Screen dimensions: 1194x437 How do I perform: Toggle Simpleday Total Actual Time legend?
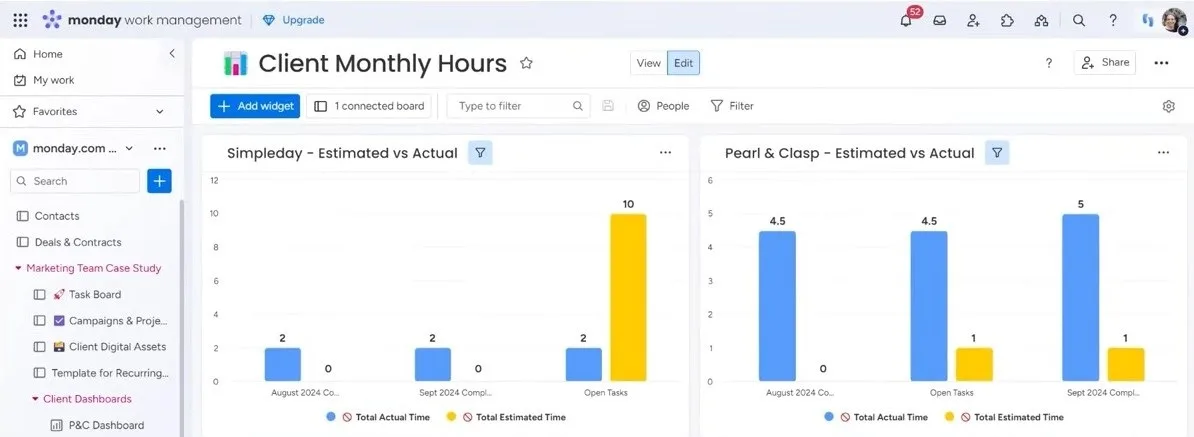(378, 417)
